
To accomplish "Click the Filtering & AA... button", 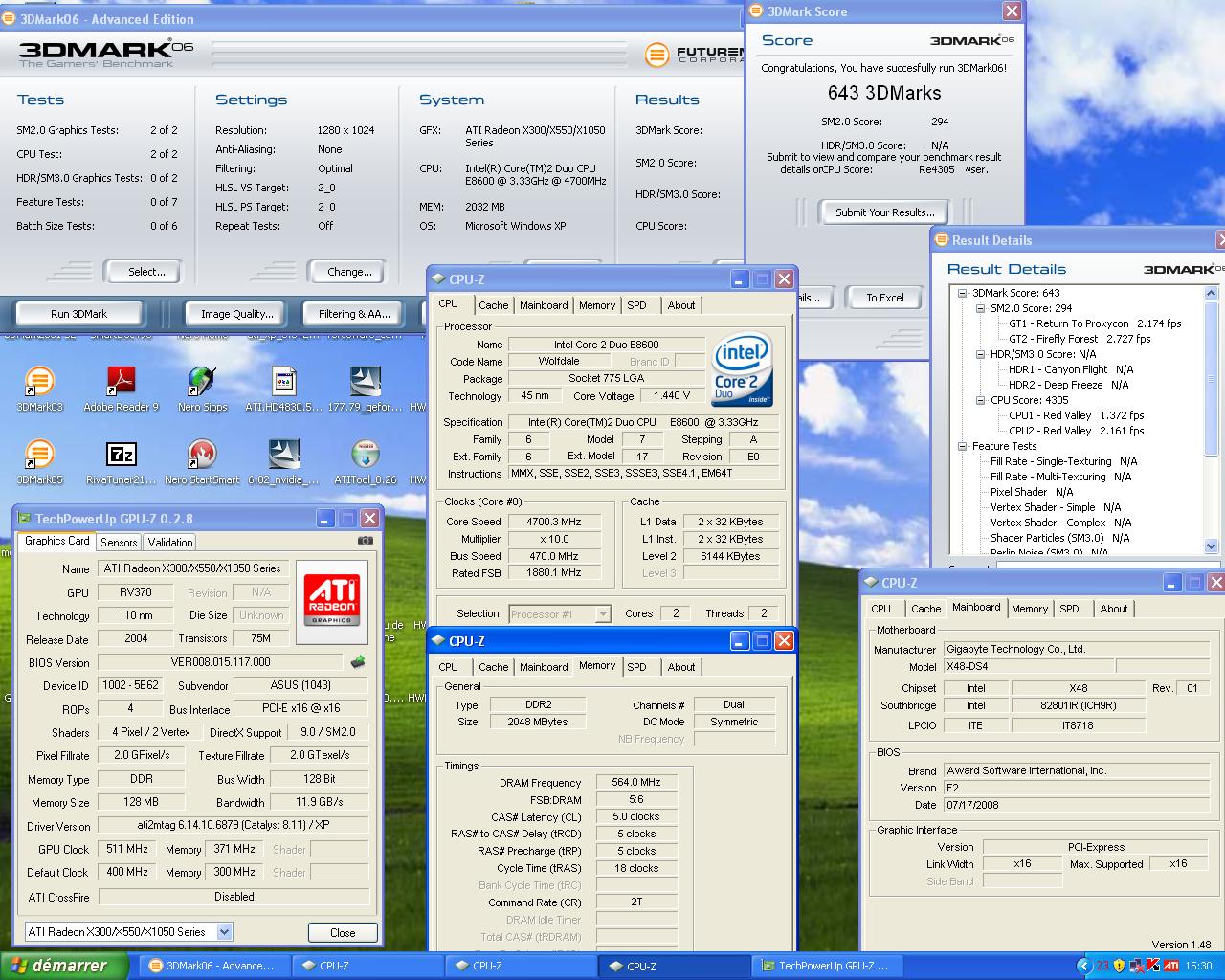I will point(354,313).
